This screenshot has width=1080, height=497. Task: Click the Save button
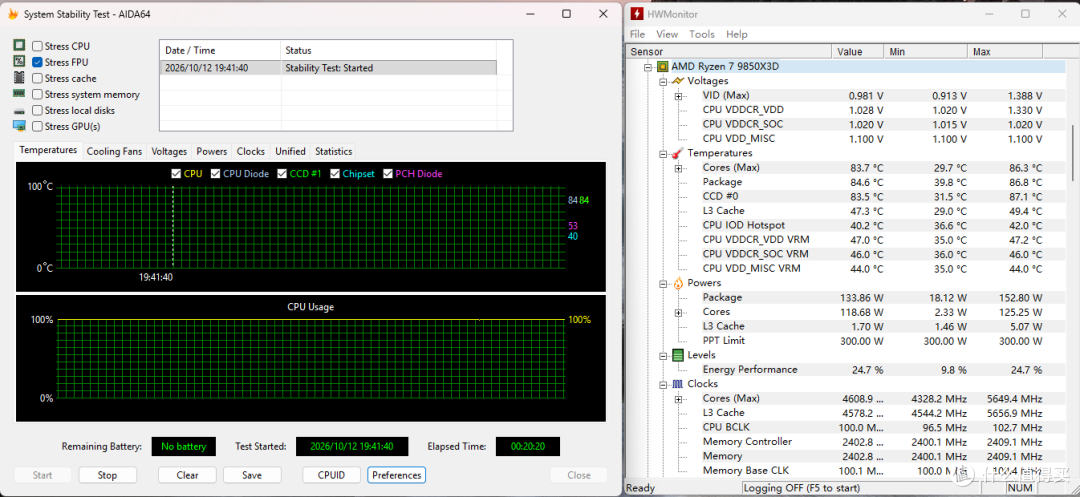pyautogui.click(x=252, y=475)
